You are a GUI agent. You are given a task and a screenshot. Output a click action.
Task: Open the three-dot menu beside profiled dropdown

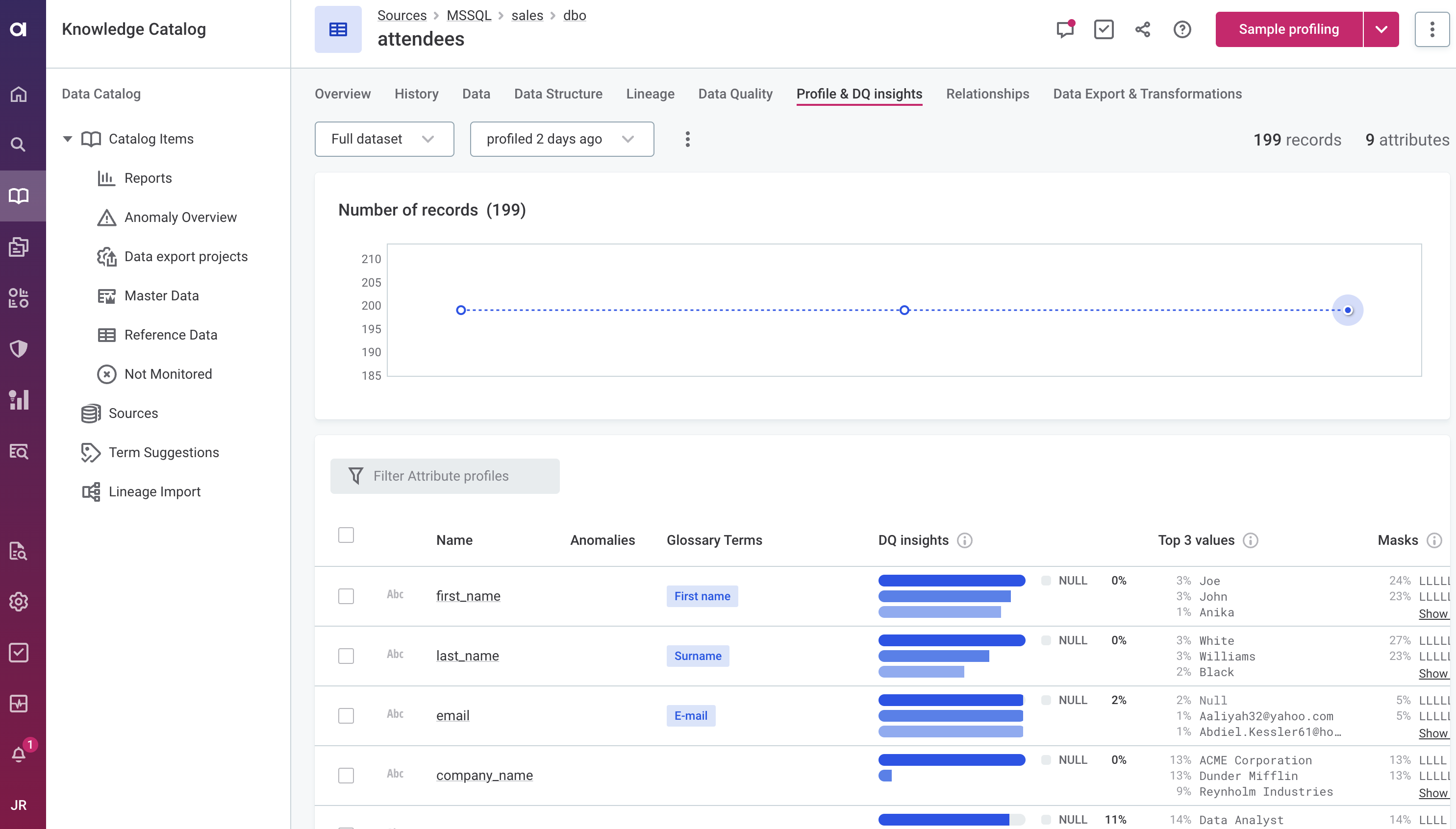pyautogui.click(x=687, y=138)
